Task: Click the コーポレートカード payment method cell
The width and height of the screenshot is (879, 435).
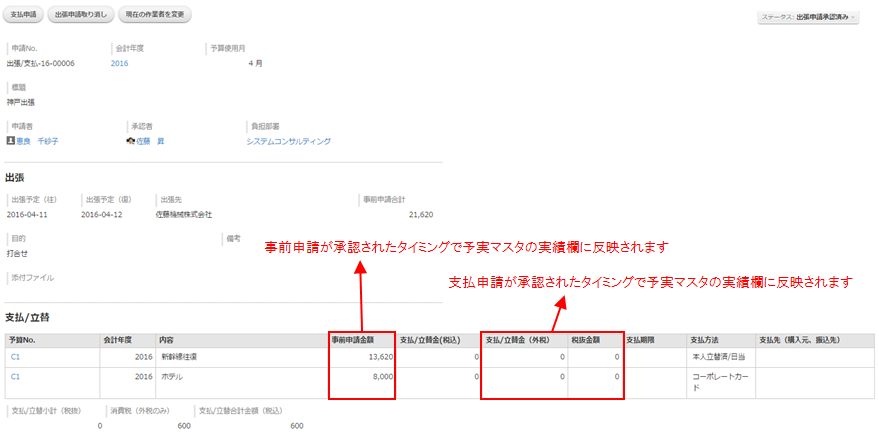Action: 721,383
